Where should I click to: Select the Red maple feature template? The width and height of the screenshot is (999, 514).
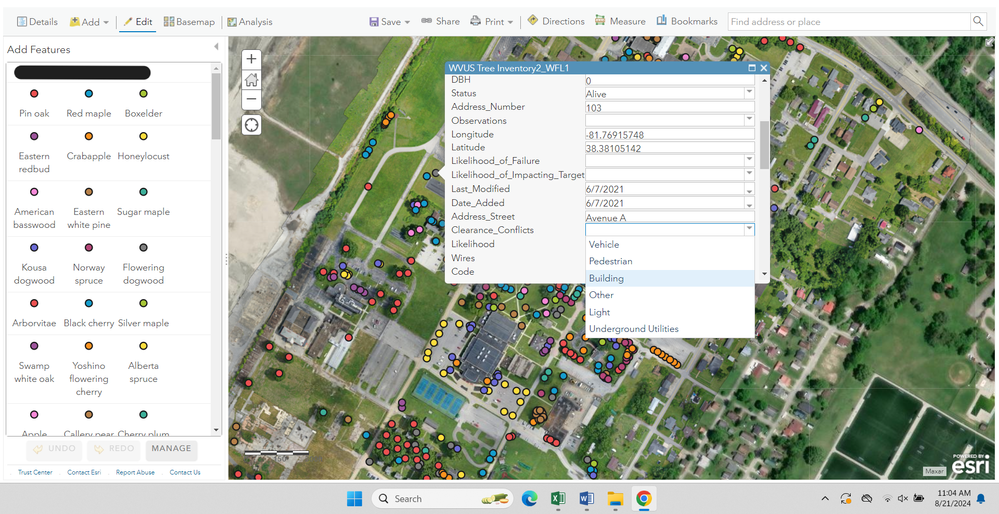pyautogui.click(x=89, y=104)
